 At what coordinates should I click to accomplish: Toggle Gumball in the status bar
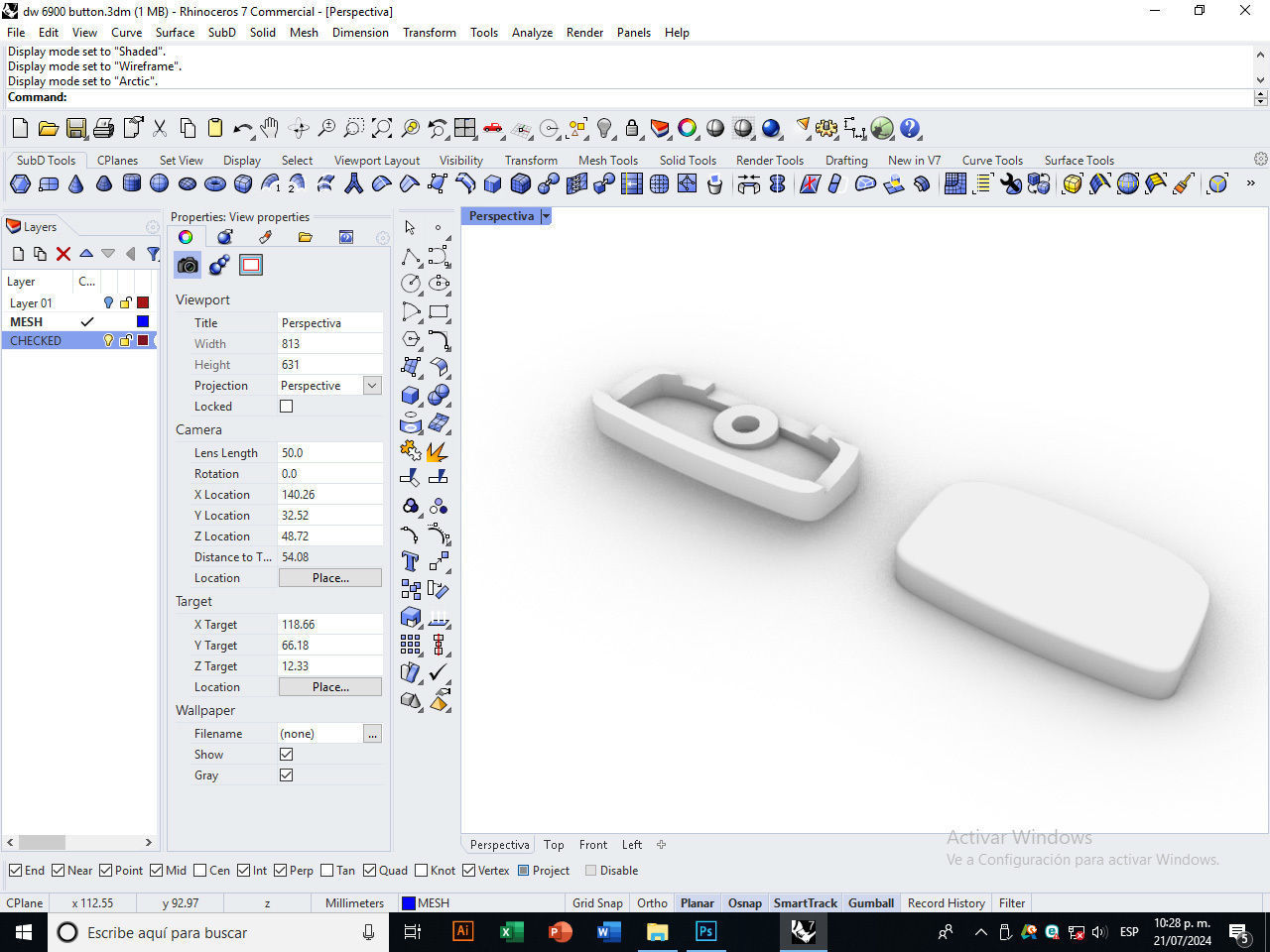tap(871, 903)
